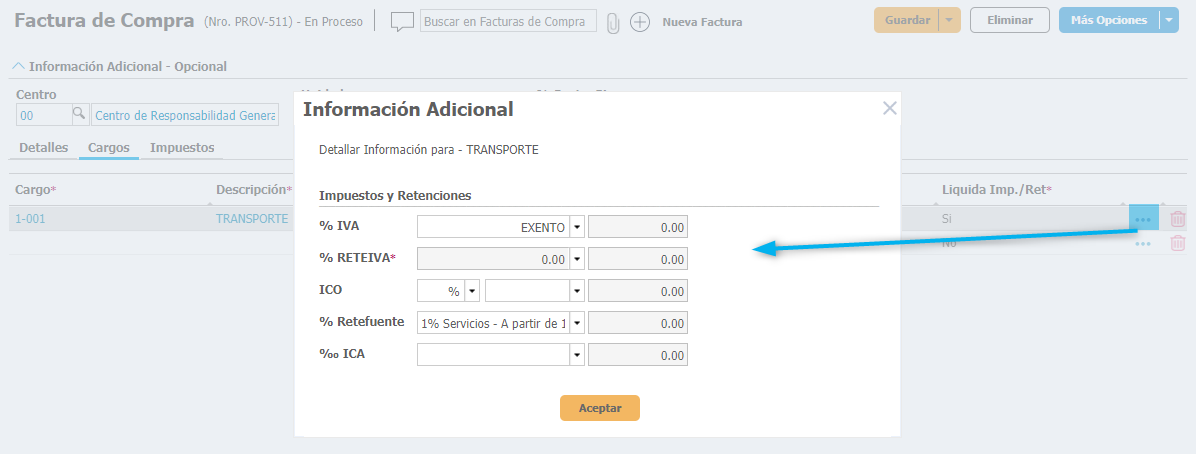The height and width of the screenshot is (454, 1196).
Task: Expand the Guardar button dropdown arrow
Action: coord(950,20)
